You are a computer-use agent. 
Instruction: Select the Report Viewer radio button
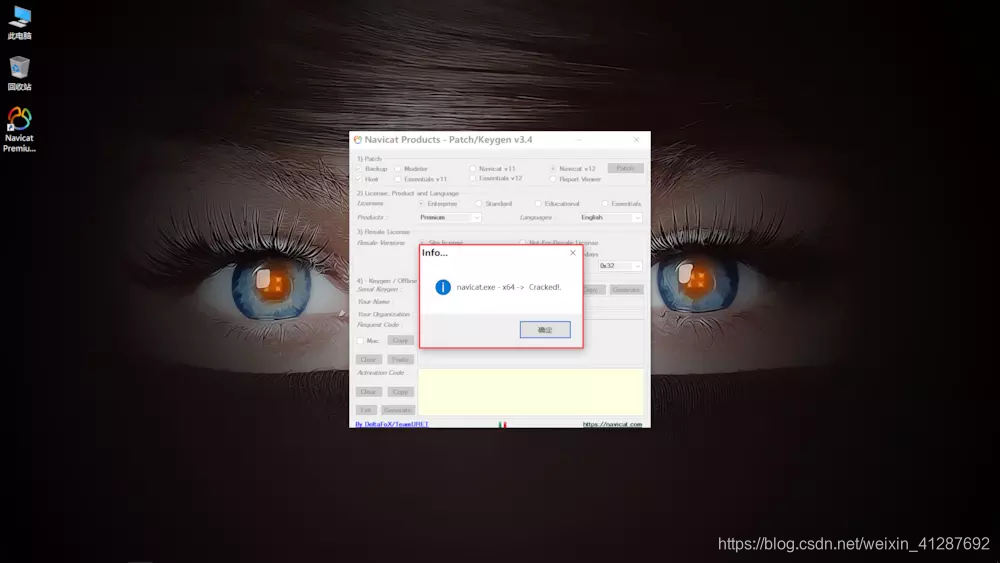coord(553,179)
